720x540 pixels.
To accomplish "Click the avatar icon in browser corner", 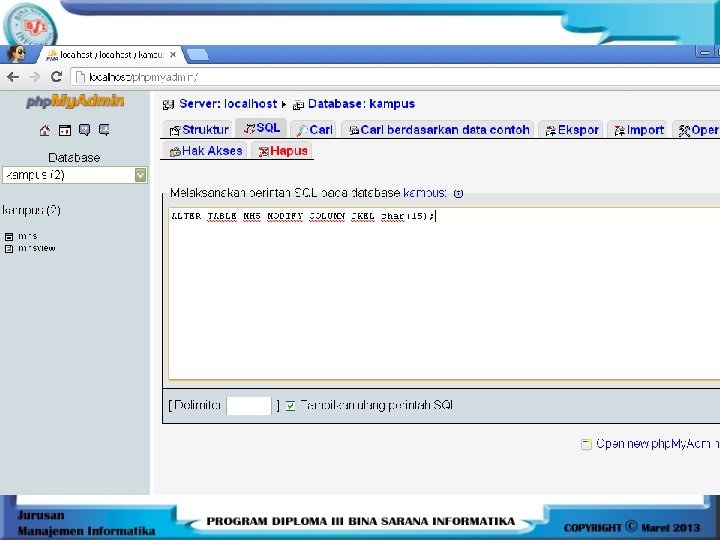I will 17,54.
